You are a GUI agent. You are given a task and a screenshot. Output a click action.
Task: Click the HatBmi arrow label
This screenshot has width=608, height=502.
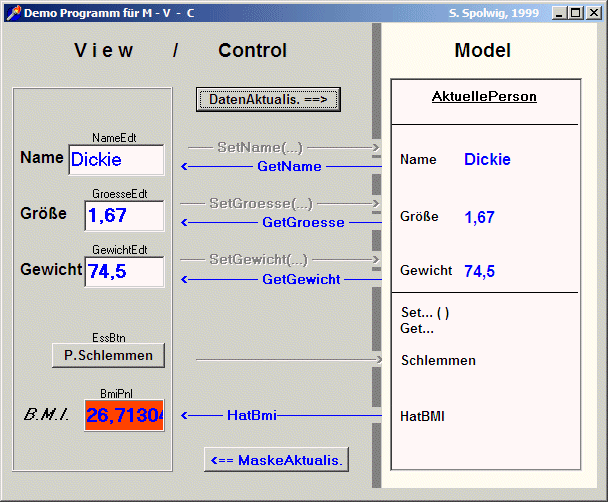(x=252, y=414)
